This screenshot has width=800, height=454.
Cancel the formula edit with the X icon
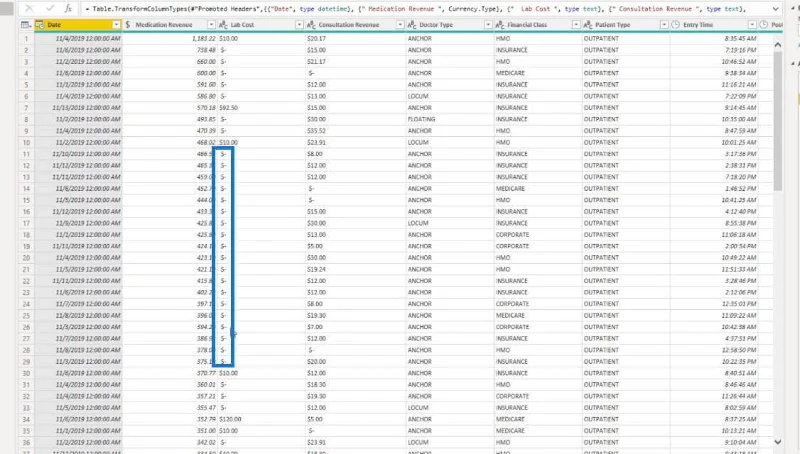point(29,8)
